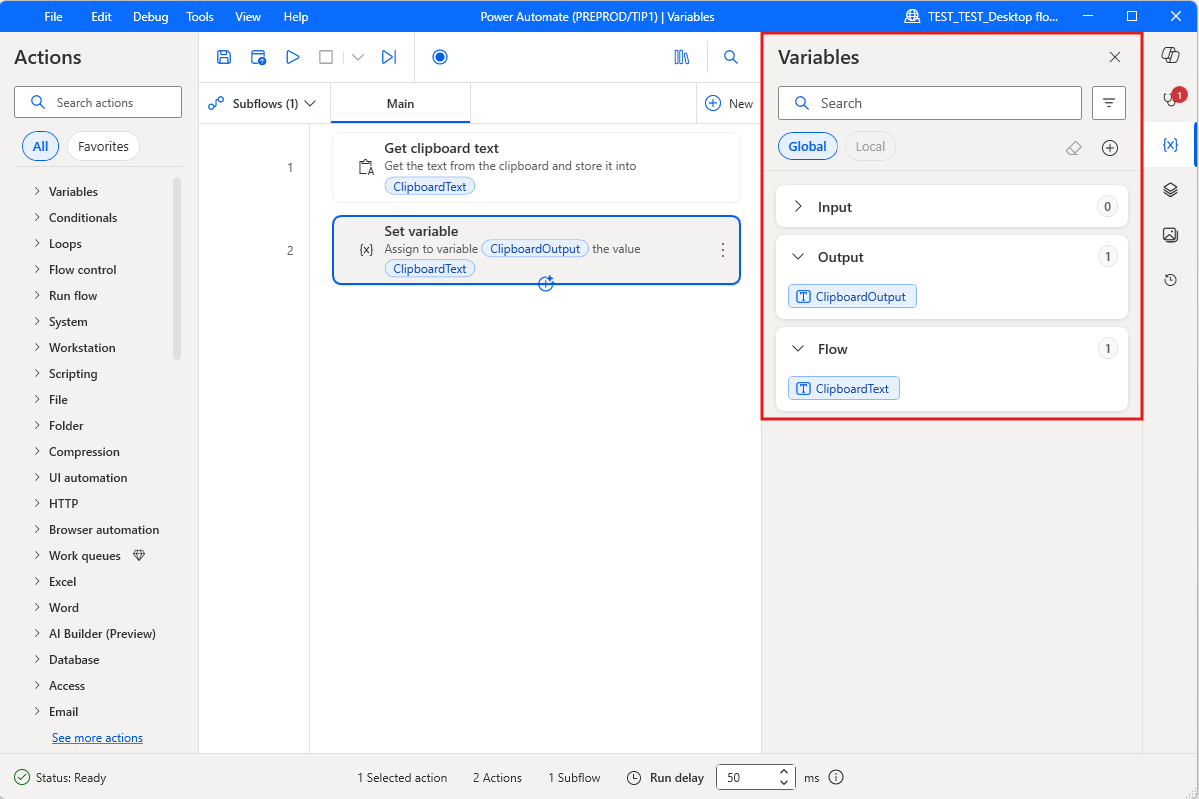Increase Run delay with up arrow
Image resolution: width=1199 pixels, height=799 pixels.
click(x=784, y=771)
